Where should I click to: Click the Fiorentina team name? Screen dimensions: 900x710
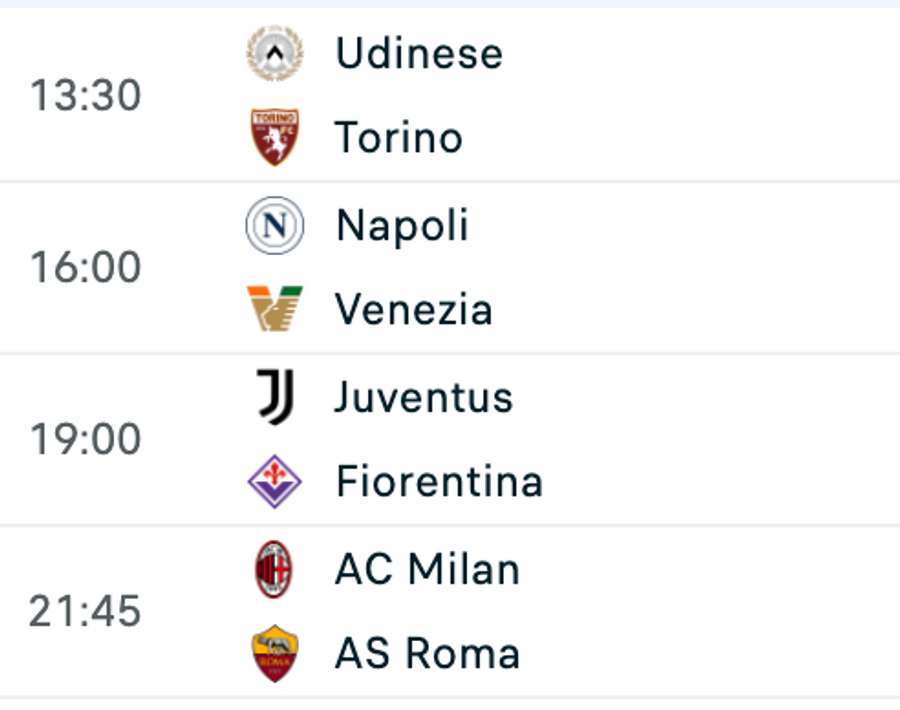(440, 481)
